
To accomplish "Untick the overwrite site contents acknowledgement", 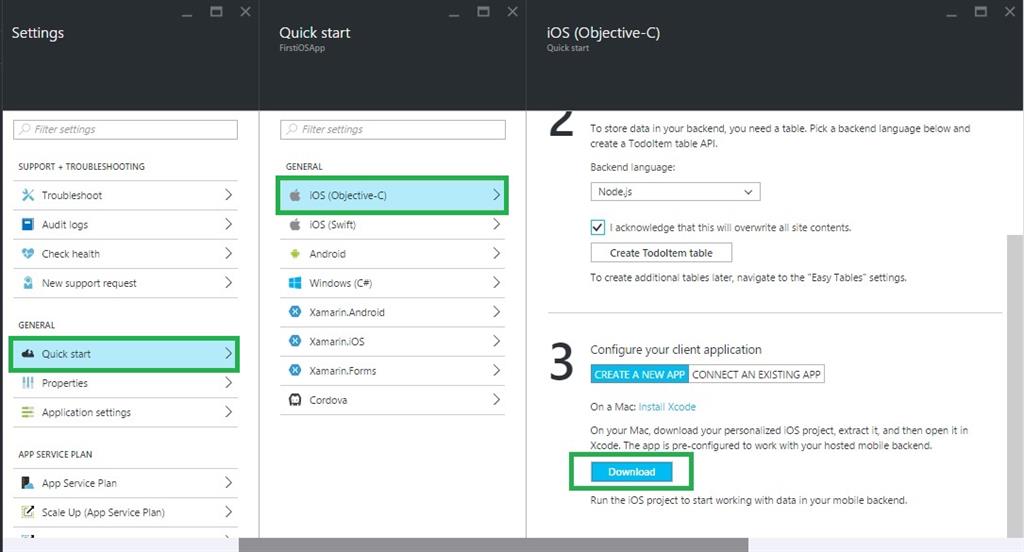I will 598,227.
